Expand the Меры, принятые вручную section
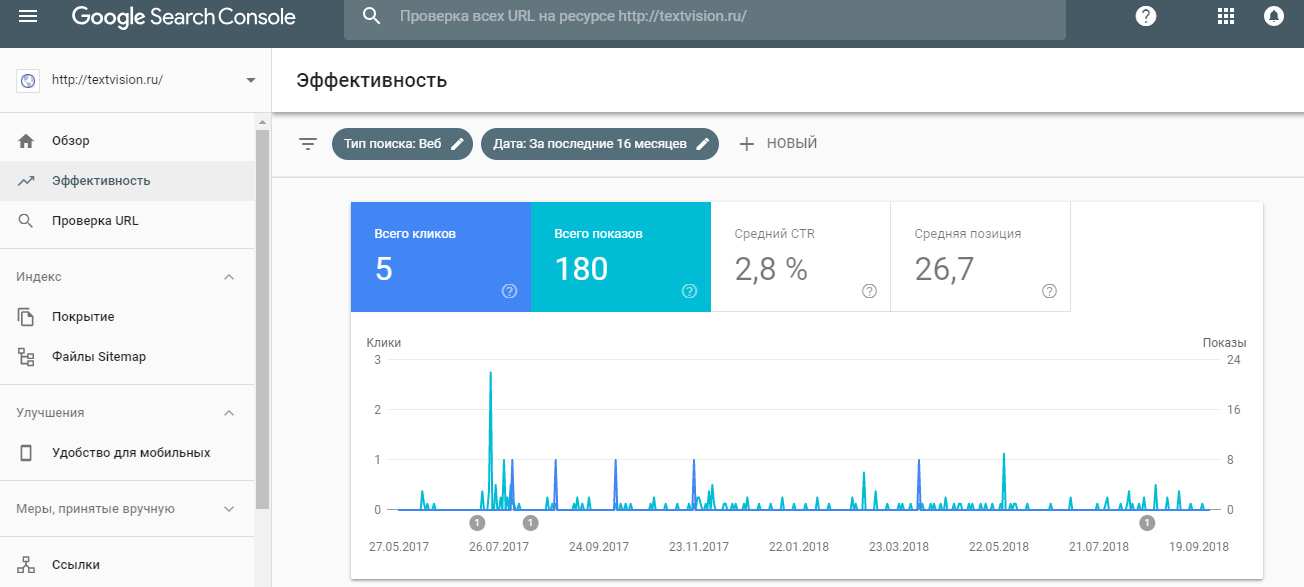 [229, 508]
